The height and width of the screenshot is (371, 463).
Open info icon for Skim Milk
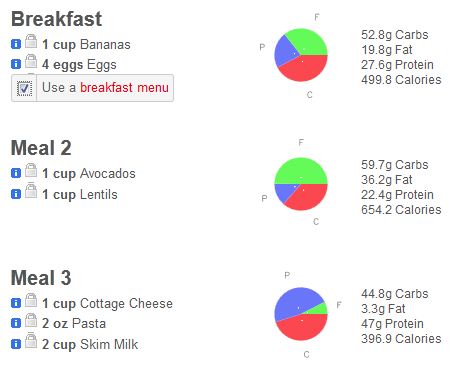tap(16, 344)
